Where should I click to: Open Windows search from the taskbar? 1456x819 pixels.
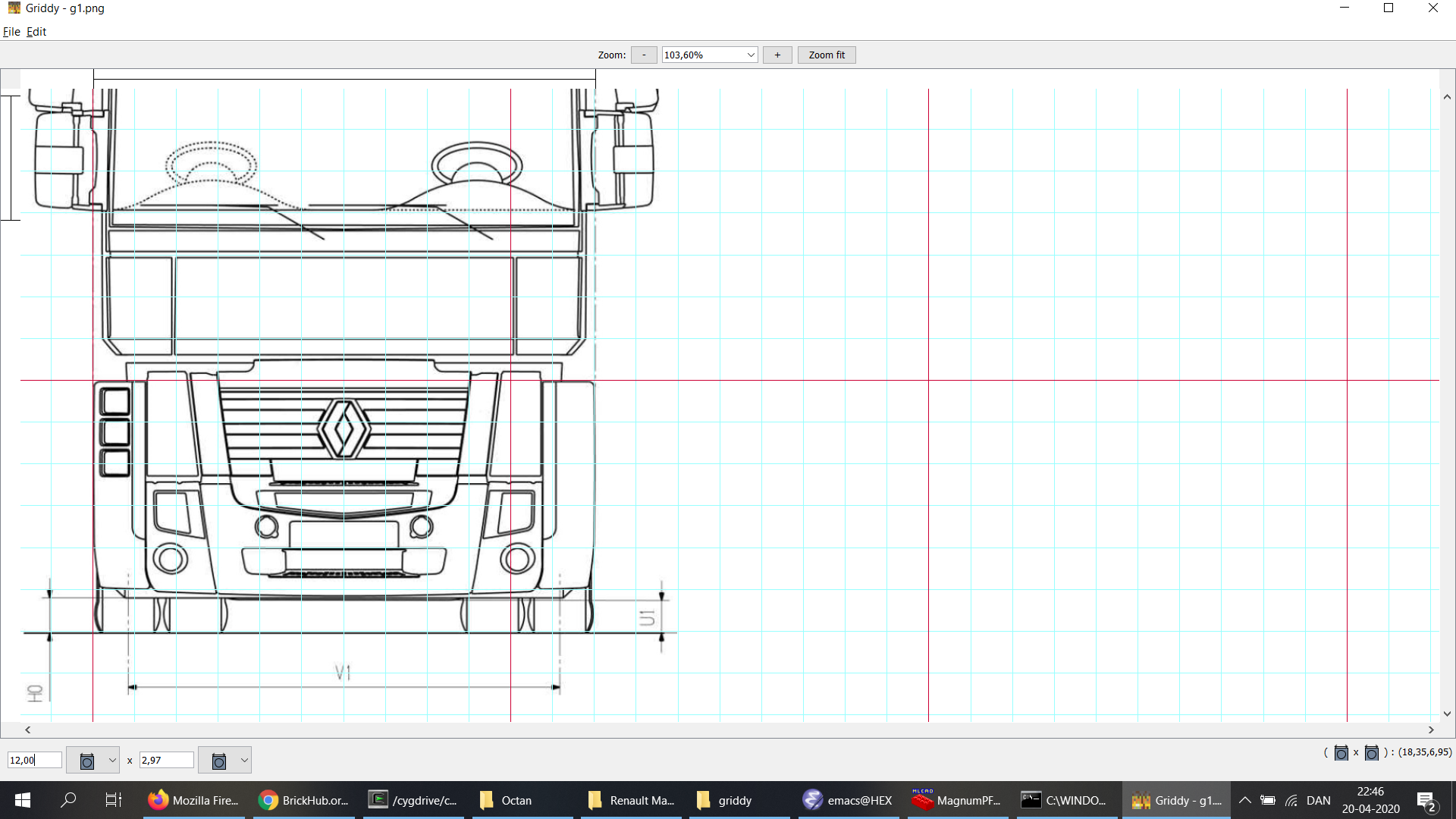pyautogui.click(x=68, y=800)
